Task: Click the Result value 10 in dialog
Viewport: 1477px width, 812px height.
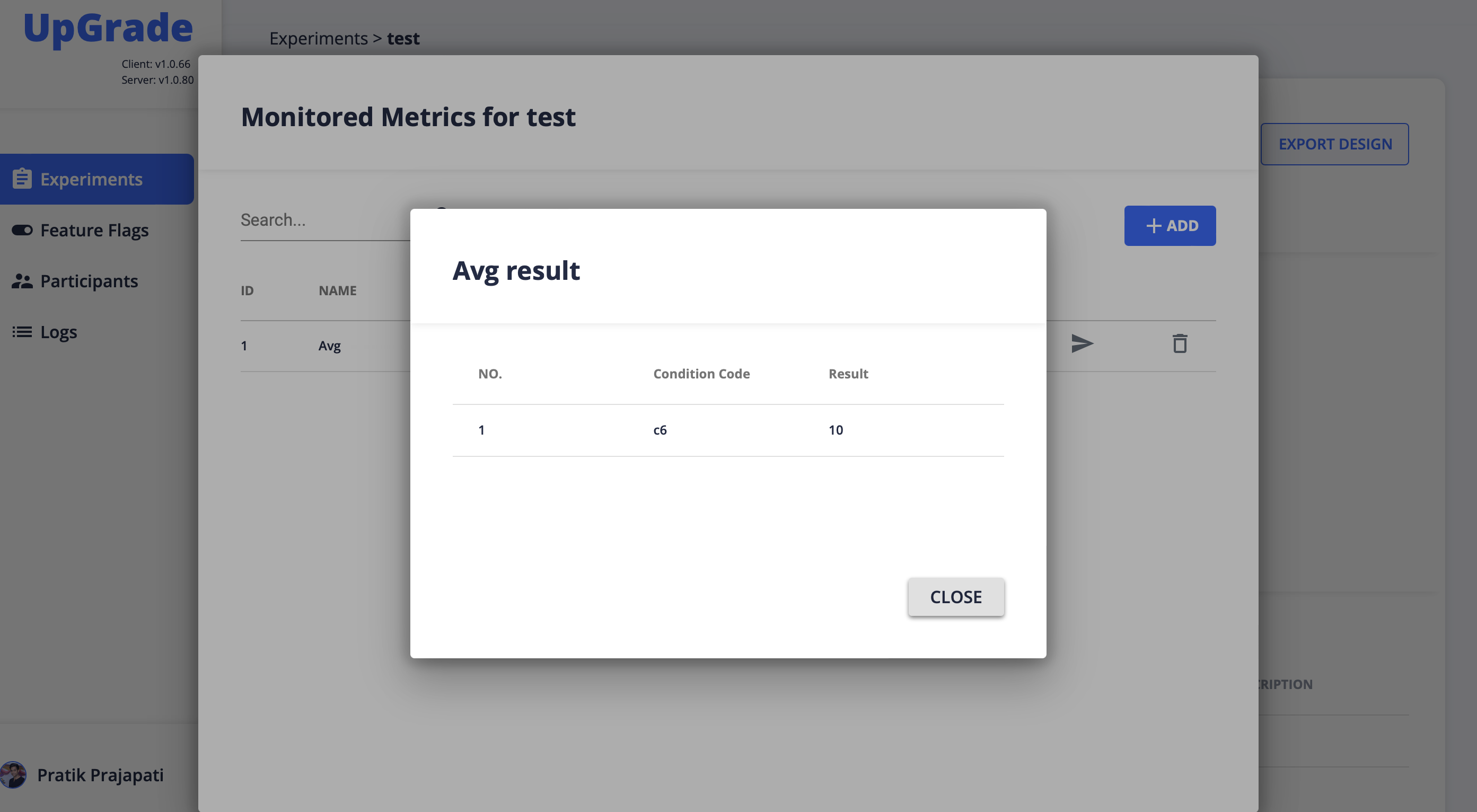Action: (x=836, y=429)
